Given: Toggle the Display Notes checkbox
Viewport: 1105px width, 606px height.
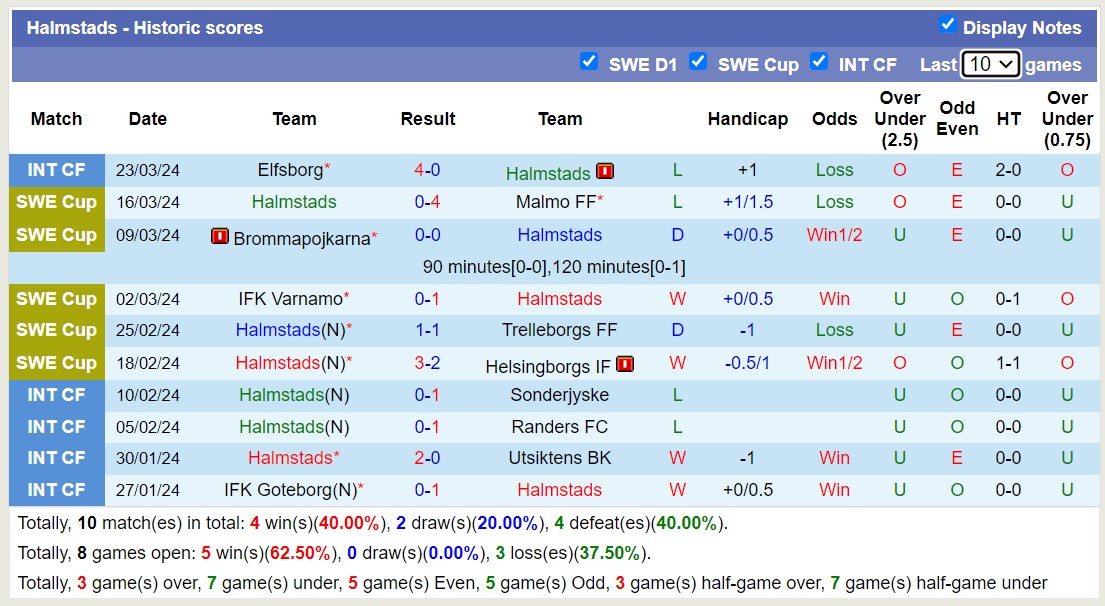Looking at the screenshot, I should pos(948,25).
